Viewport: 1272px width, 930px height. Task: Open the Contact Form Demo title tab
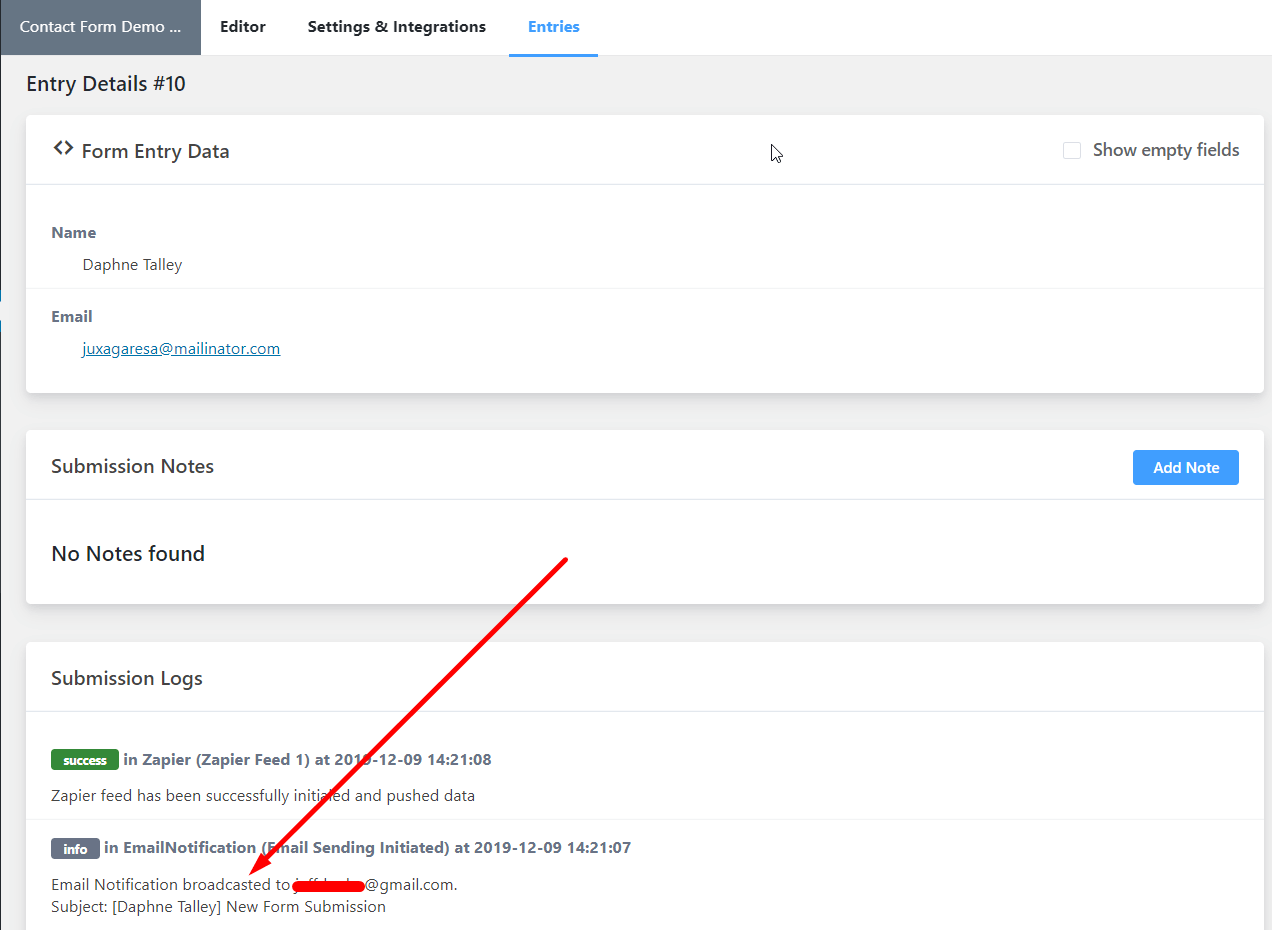coord(100,27)
